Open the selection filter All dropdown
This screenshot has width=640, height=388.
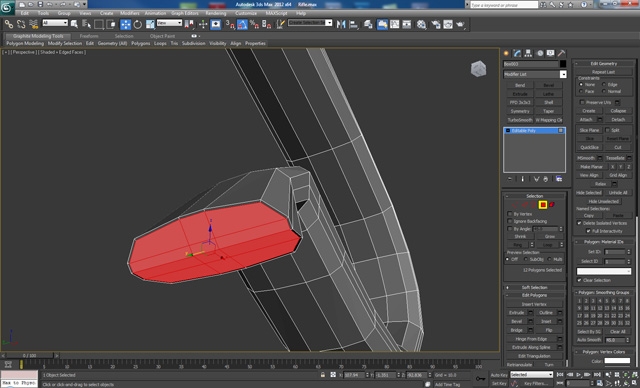(x=55, y=23)
